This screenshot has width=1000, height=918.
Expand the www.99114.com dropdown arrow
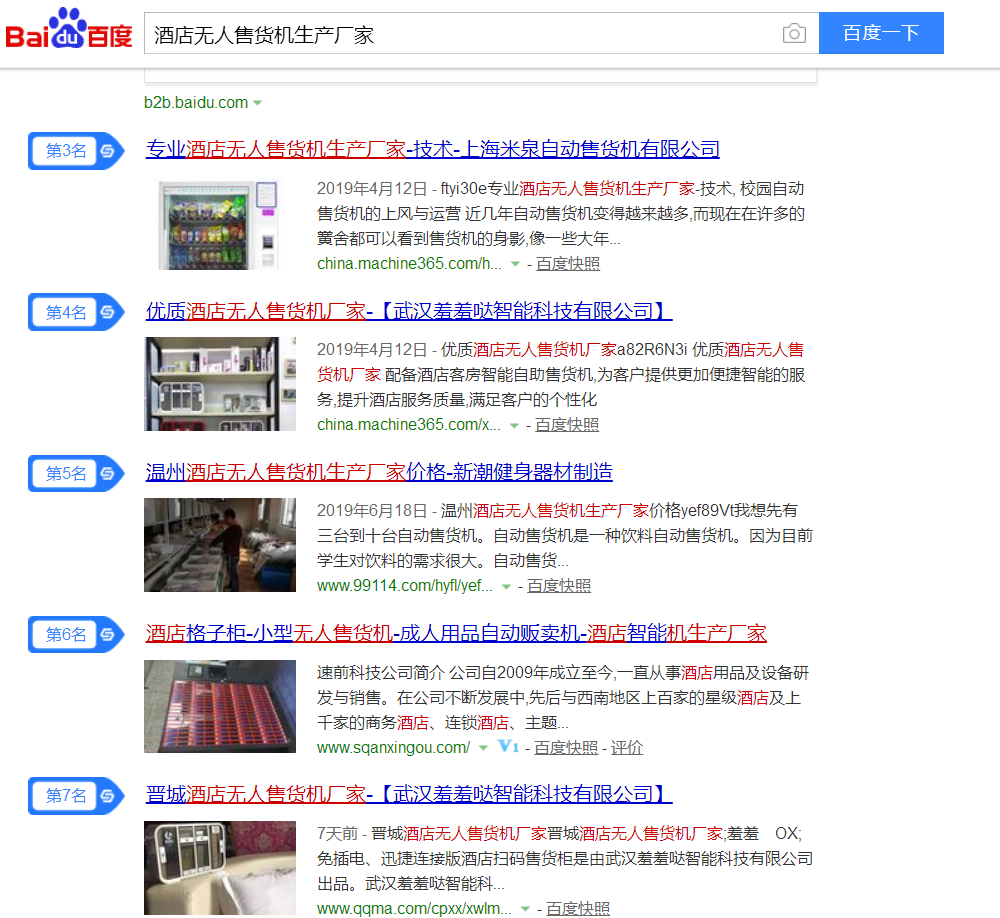pyautogui.click(x=506, y=586)
